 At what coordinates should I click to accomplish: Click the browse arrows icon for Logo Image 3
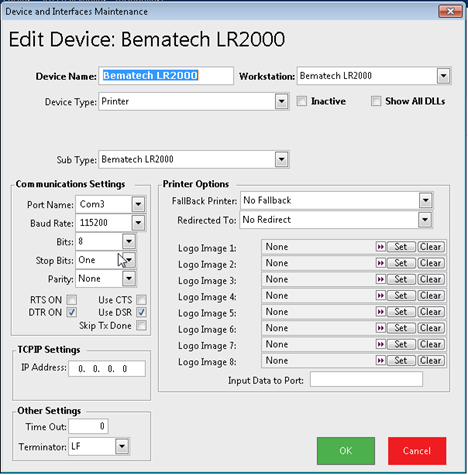tap(380, 279)
